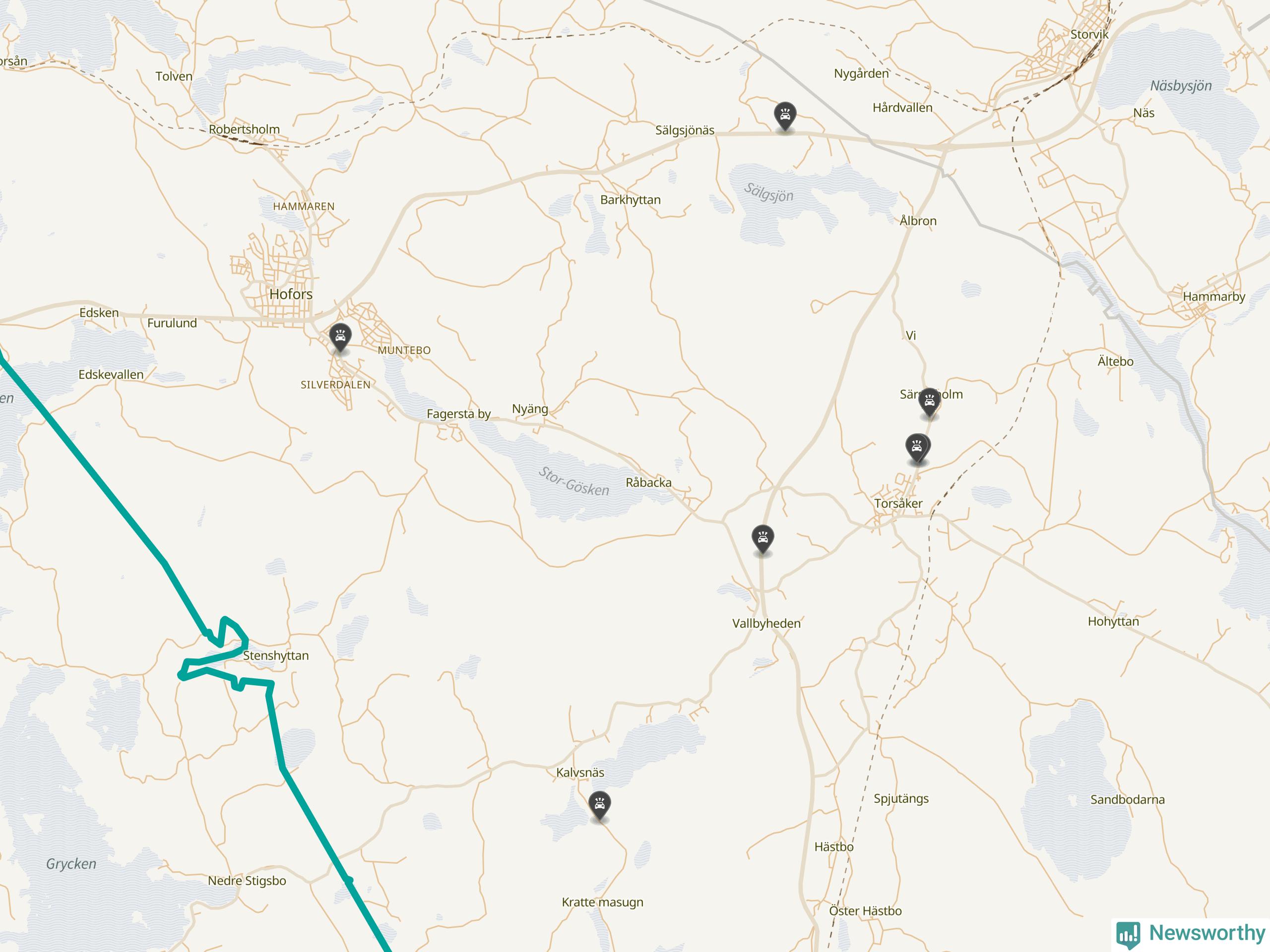Click the Grycken lake label

click(x=71, y=864)
